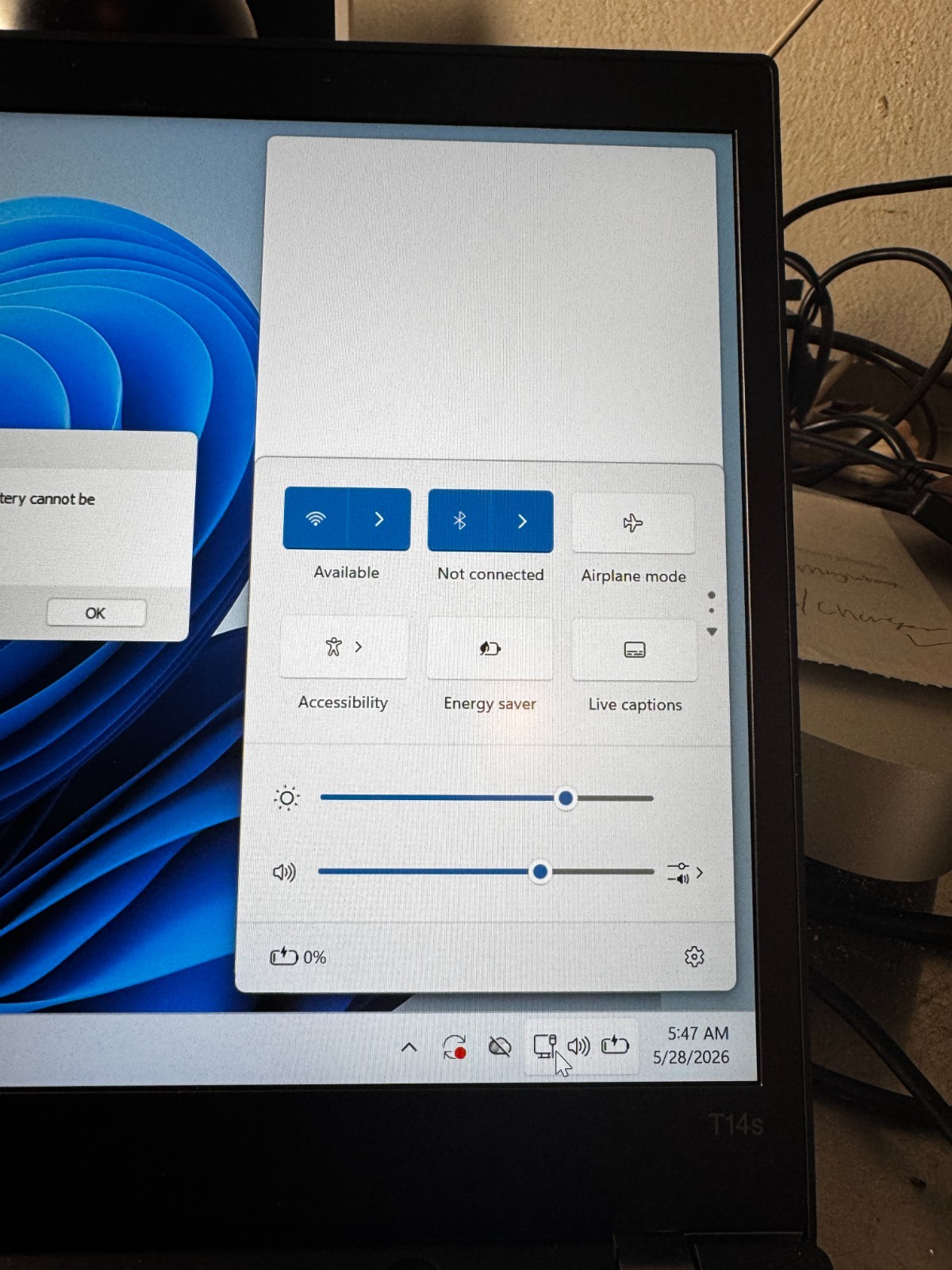
Task: Expand sound output chevron beside volume
Action: [699, 873]
